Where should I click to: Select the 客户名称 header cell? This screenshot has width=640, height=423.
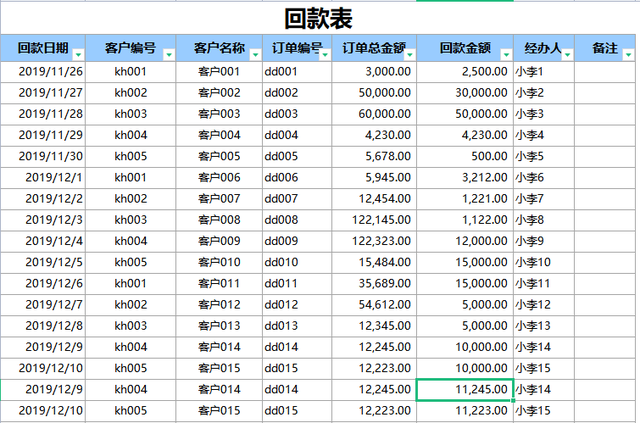(x=219, y=48)
